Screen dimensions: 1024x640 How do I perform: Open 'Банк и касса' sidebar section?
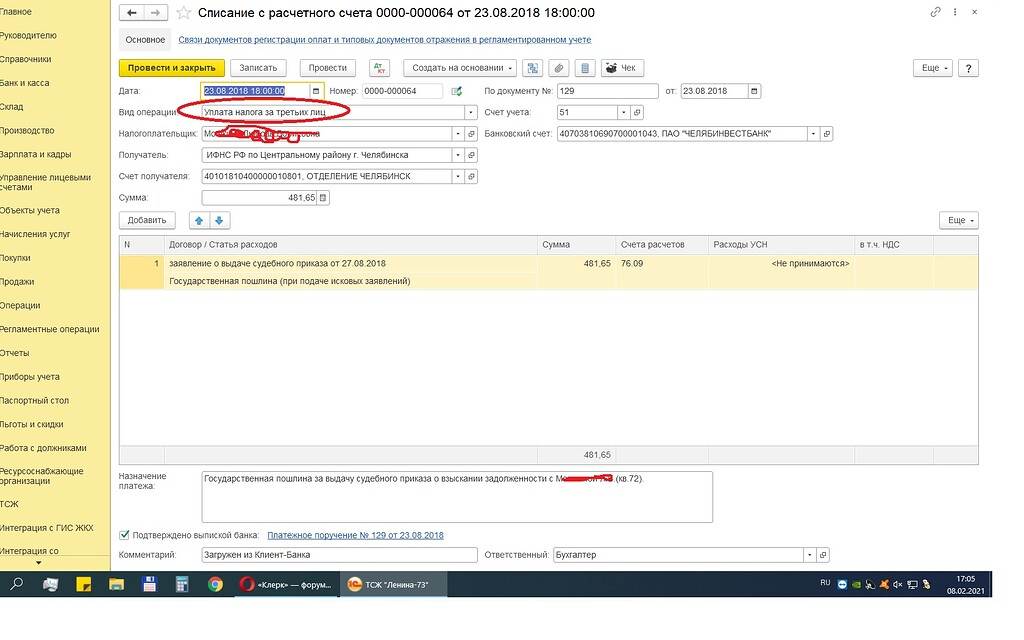pos(25,83)
